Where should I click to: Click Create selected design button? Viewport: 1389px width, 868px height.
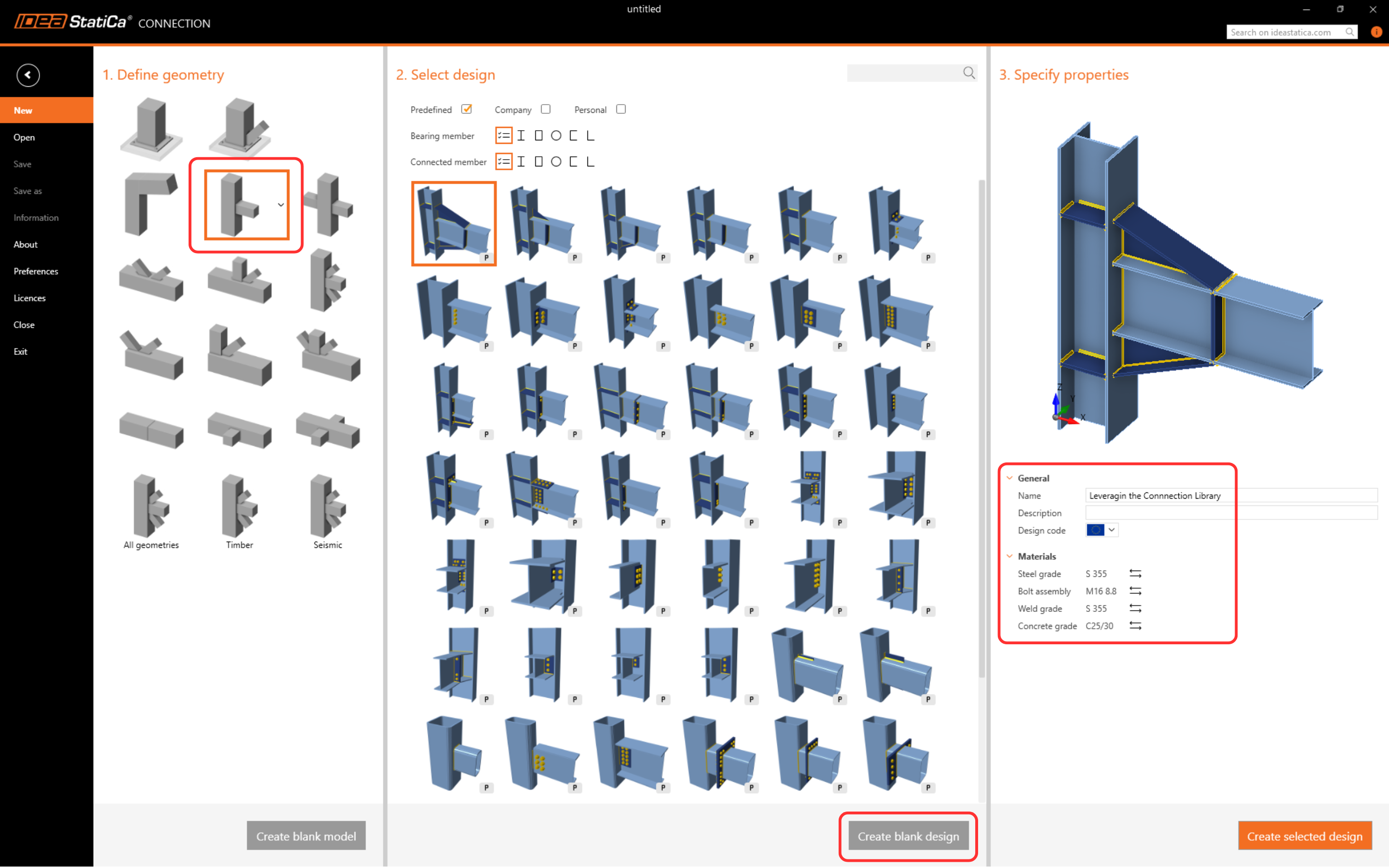point(1304,836)
